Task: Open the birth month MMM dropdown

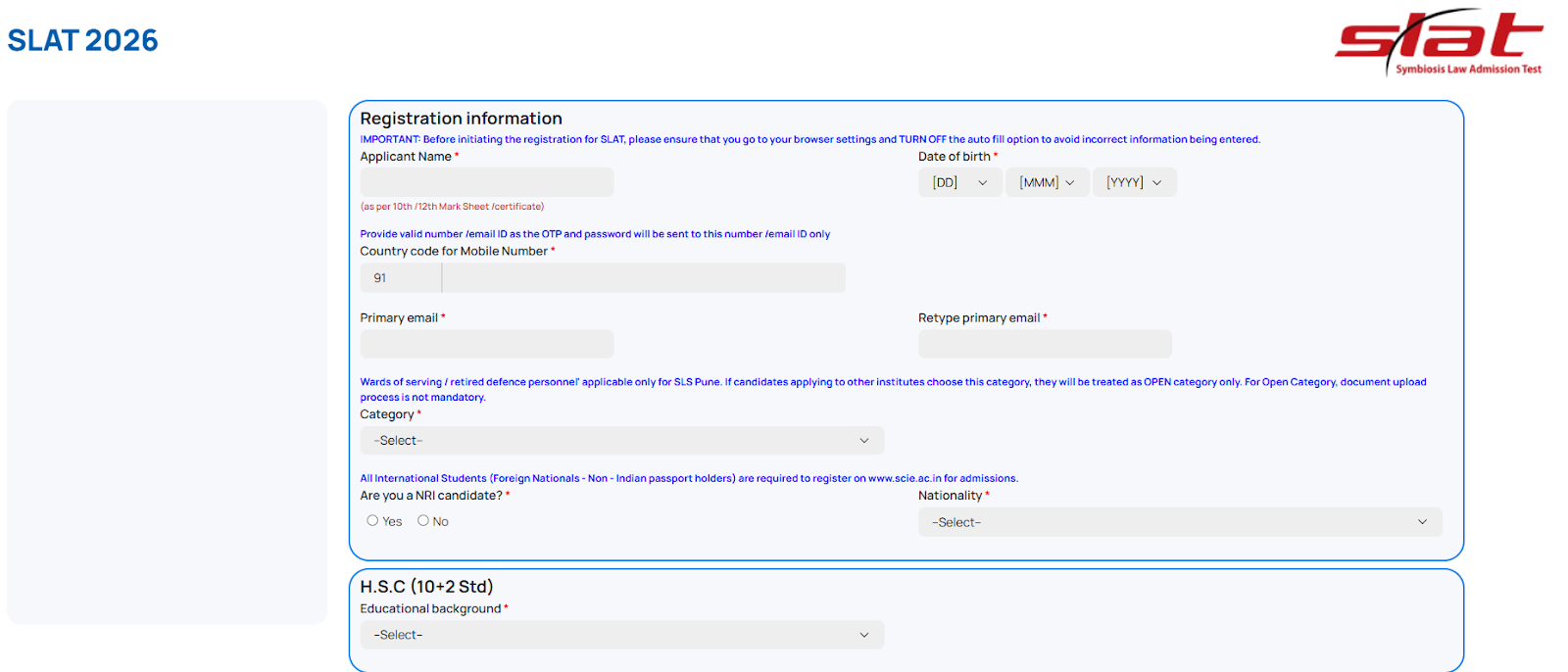Action: (x=1047, y=182)
